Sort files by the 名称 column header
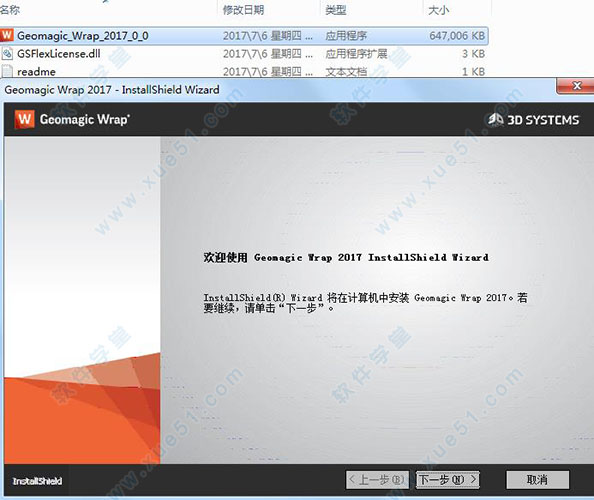The width and height of the screenshot is (594, 500). tap(10, 10)
